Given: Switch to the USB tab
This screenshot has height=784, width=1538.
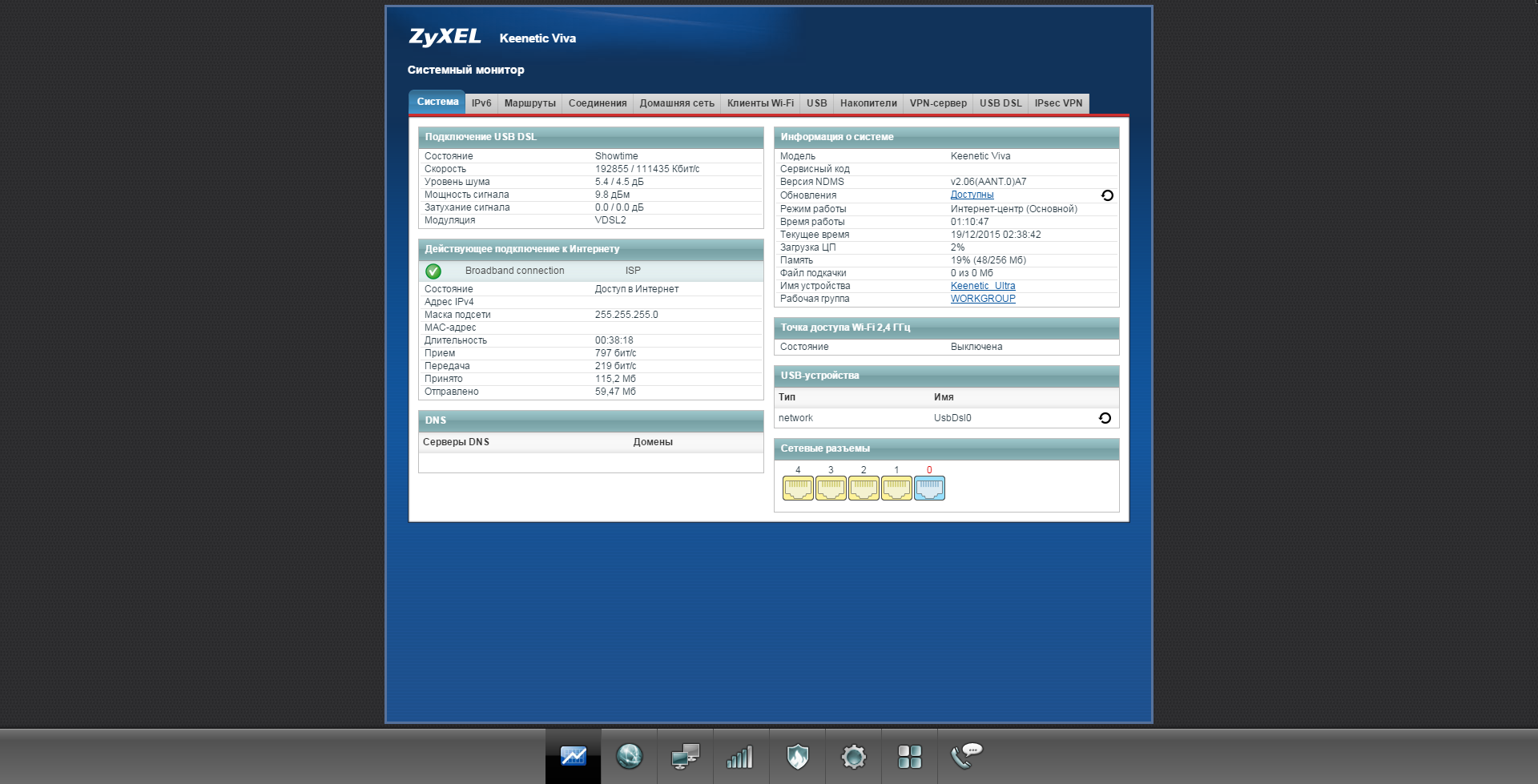Looking at the screenshot, I should pos(817,103).
